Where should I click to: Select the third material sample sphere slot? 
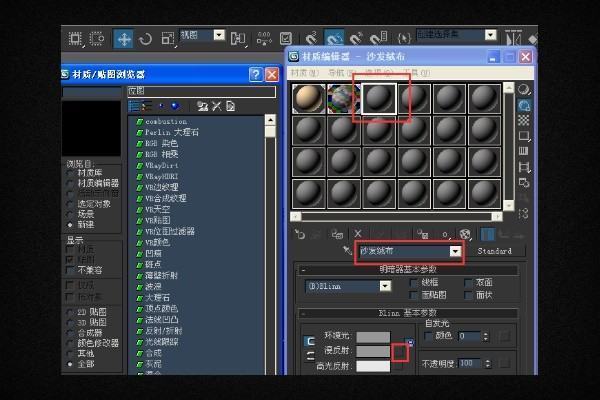379,99
